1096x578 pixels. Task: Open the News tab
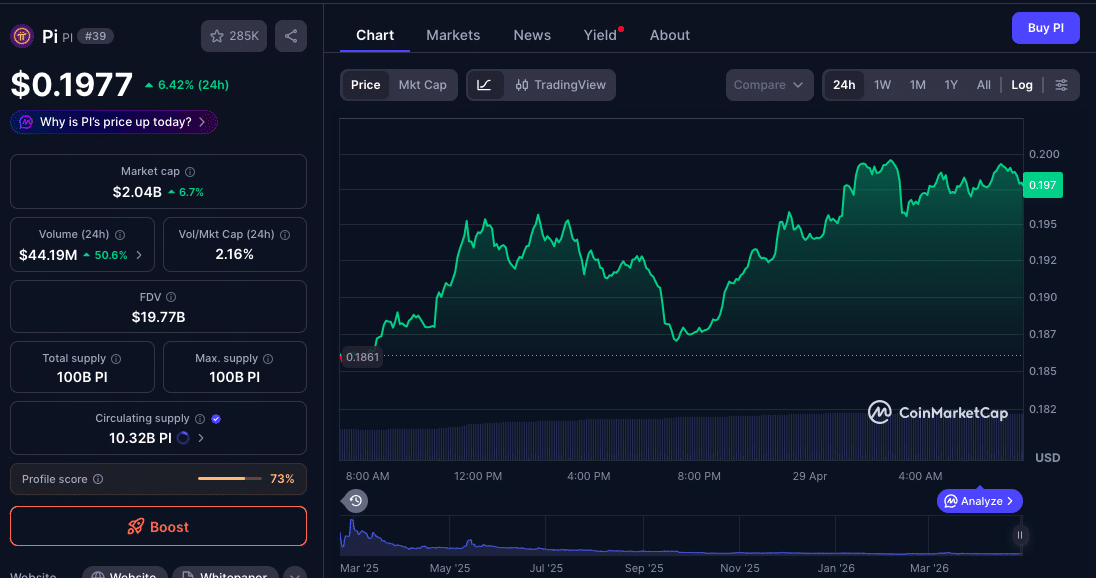(532, 35)
